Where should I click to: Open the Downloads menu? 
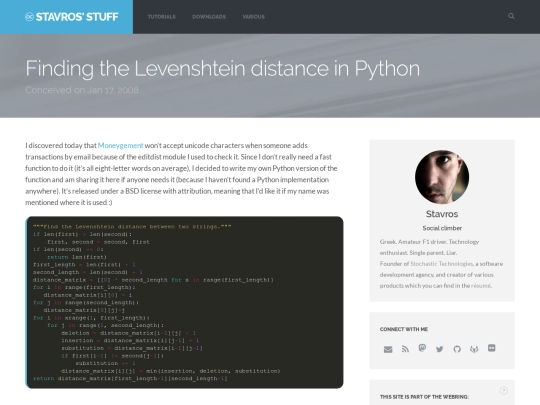[x=209, y=17]
